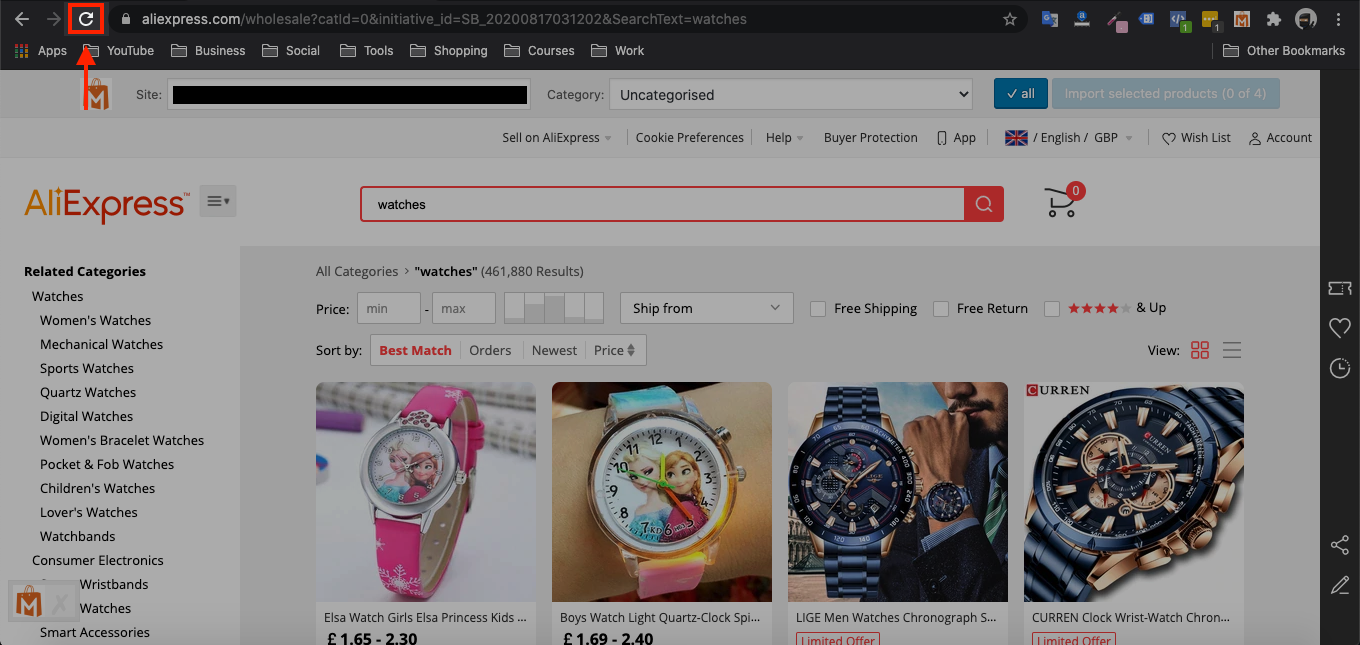
Task: Reload the AliExpress page
Action: pos(86,19)
